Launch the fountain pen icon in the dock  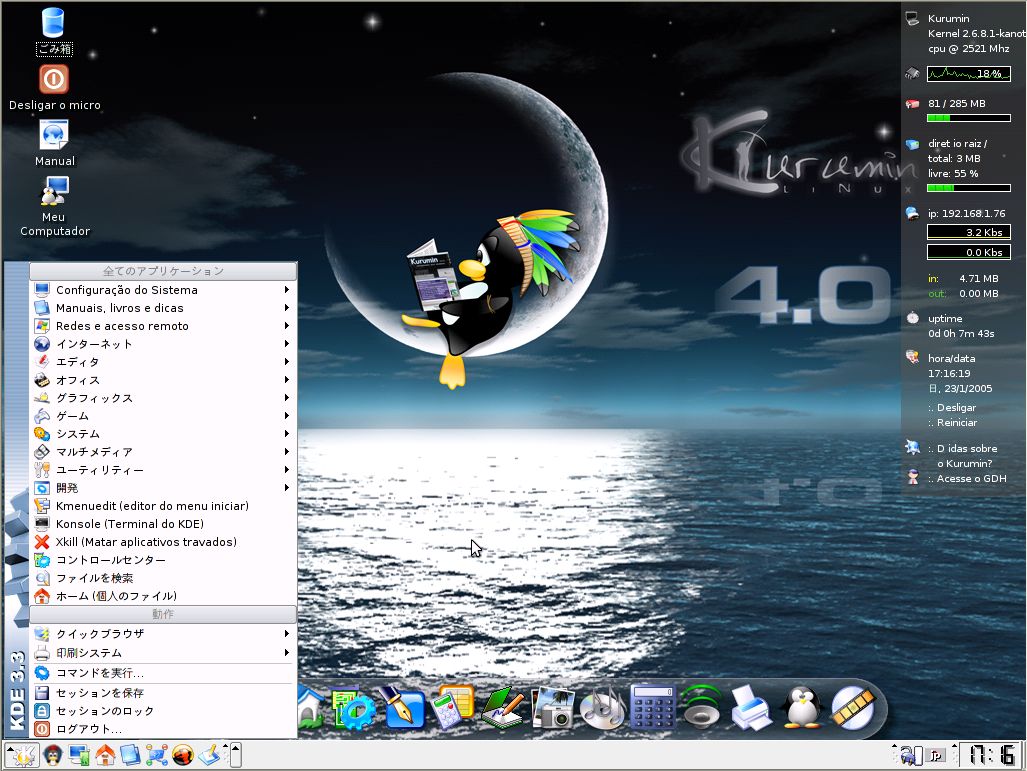[x=403, y=707]
